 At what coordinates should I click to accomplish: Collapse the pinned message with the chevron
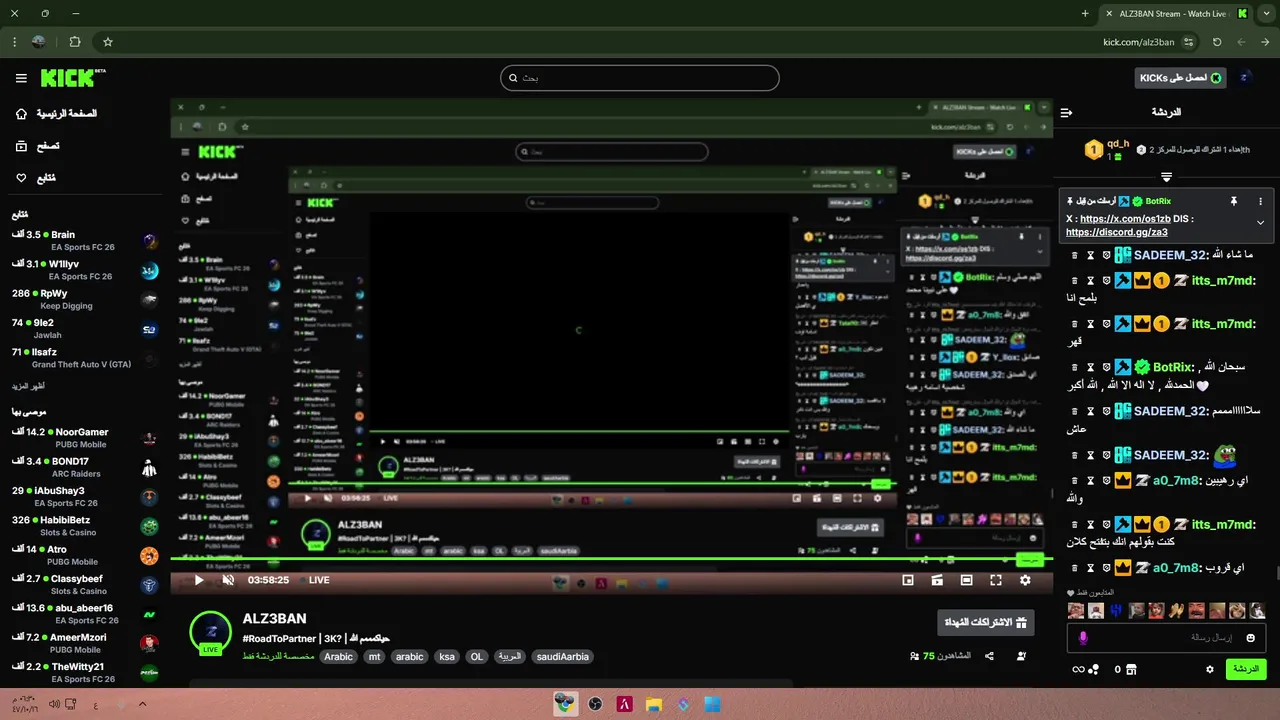[x=1260, y=223]
